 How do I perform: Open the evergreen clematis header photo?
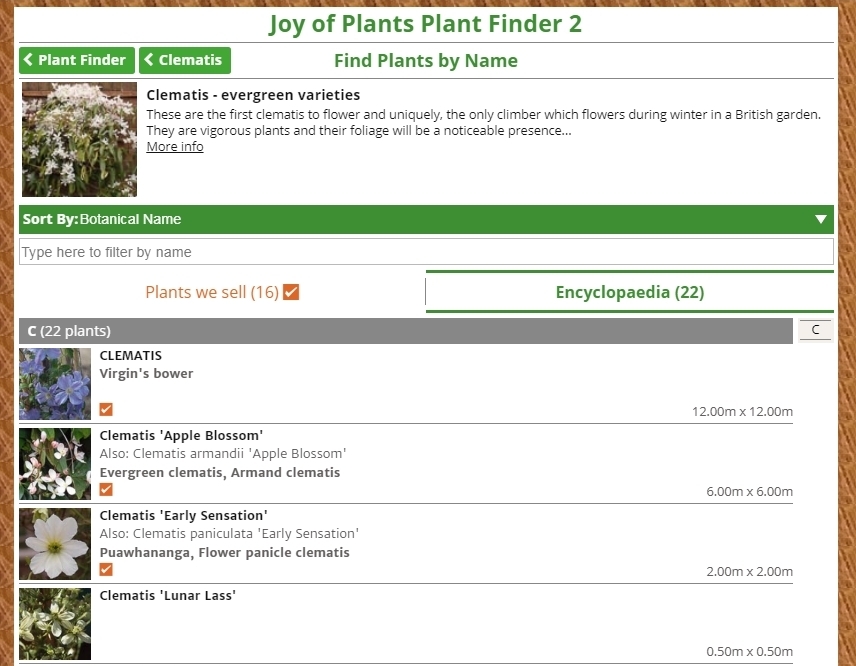78,139
